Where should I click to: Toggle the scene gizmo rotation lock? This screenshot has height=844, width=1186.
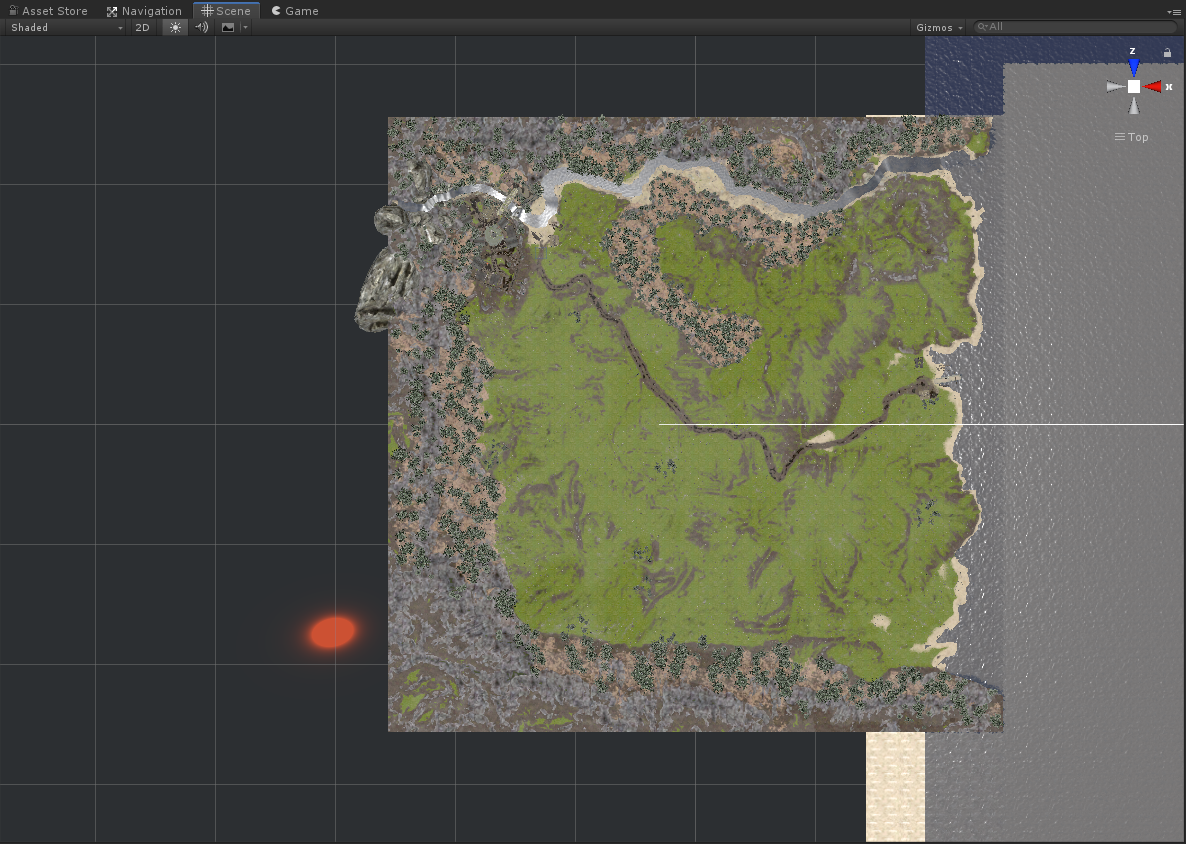(1167, 52)
